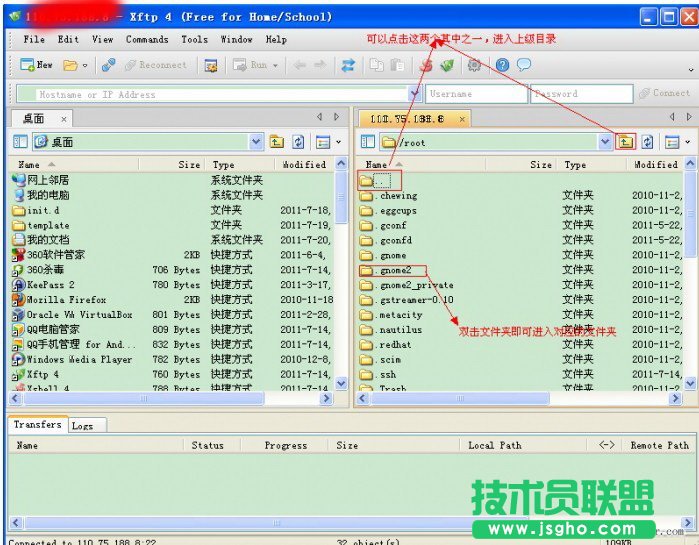Open the View menu
This screenshot has height=545, width=699.
[x=103, y=39]
